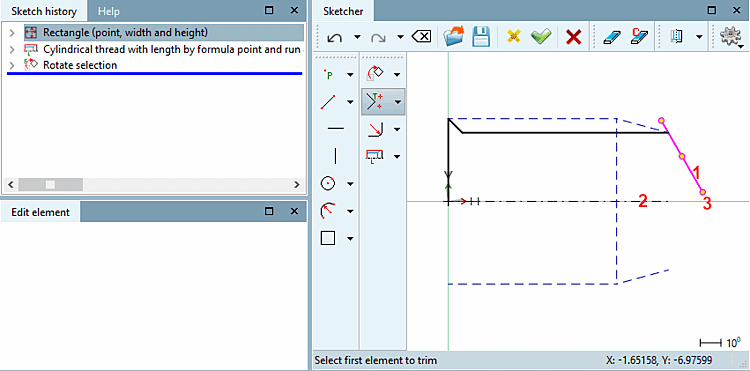Open Trim tool dropdown arrow

tap(397, 102)
